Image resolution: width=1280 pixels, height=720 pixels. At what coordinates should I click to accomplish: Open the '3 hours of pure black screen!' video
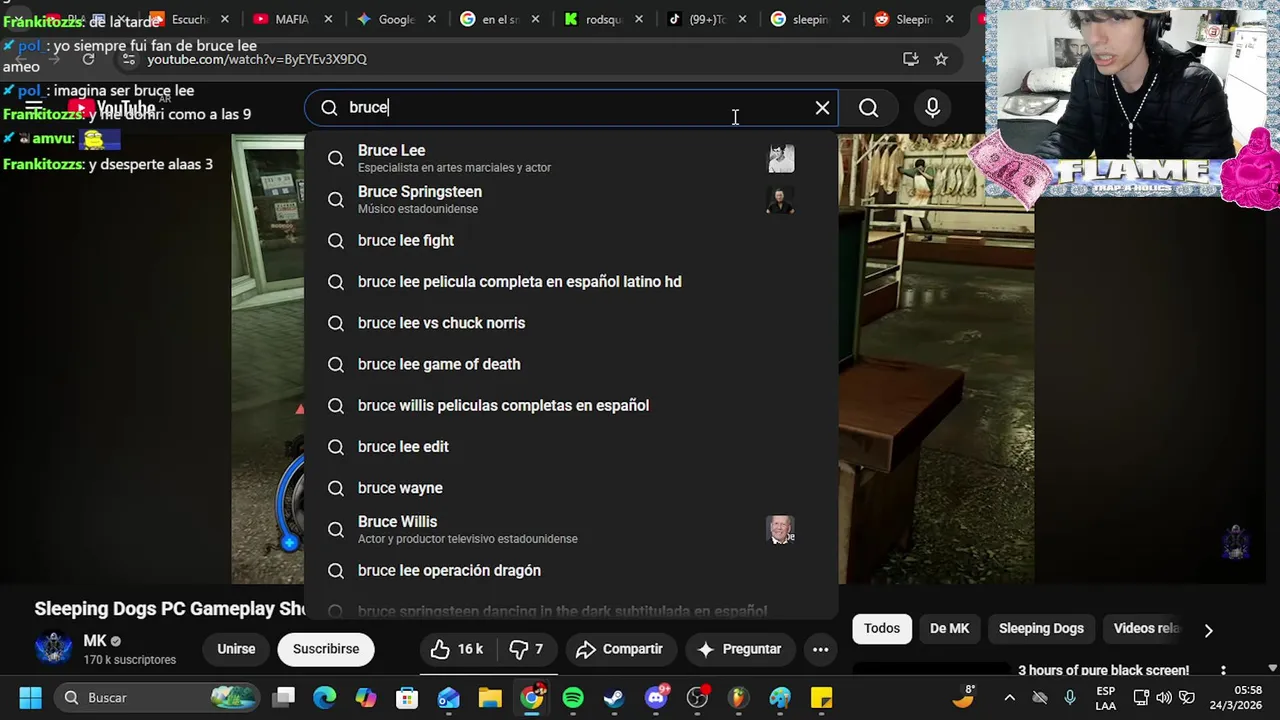pyautogui.click(x=1103, y=670)
